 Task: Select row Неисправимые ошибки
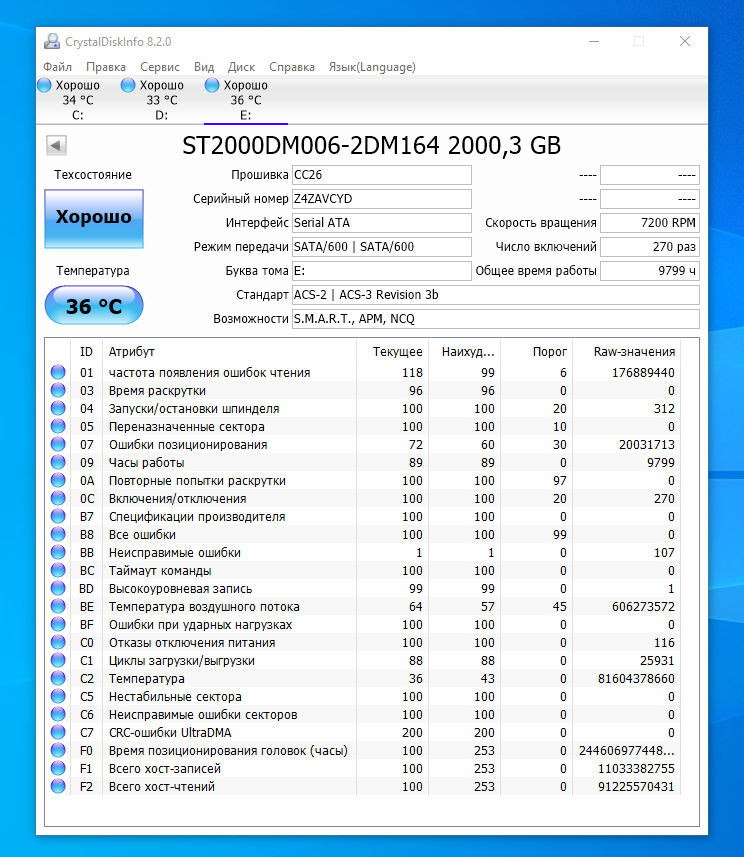point(364,553)
